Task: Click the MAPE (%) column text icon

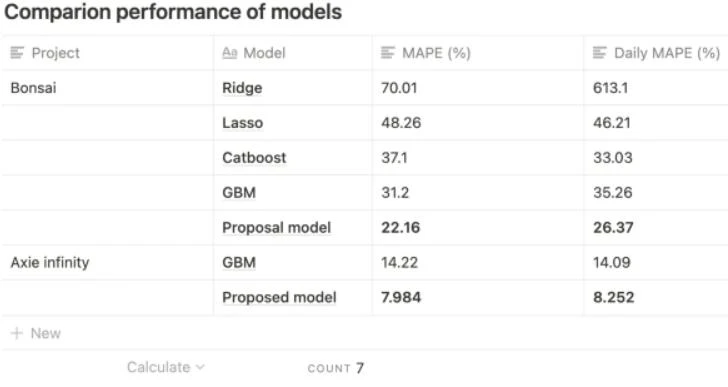Action: (388, 53)
